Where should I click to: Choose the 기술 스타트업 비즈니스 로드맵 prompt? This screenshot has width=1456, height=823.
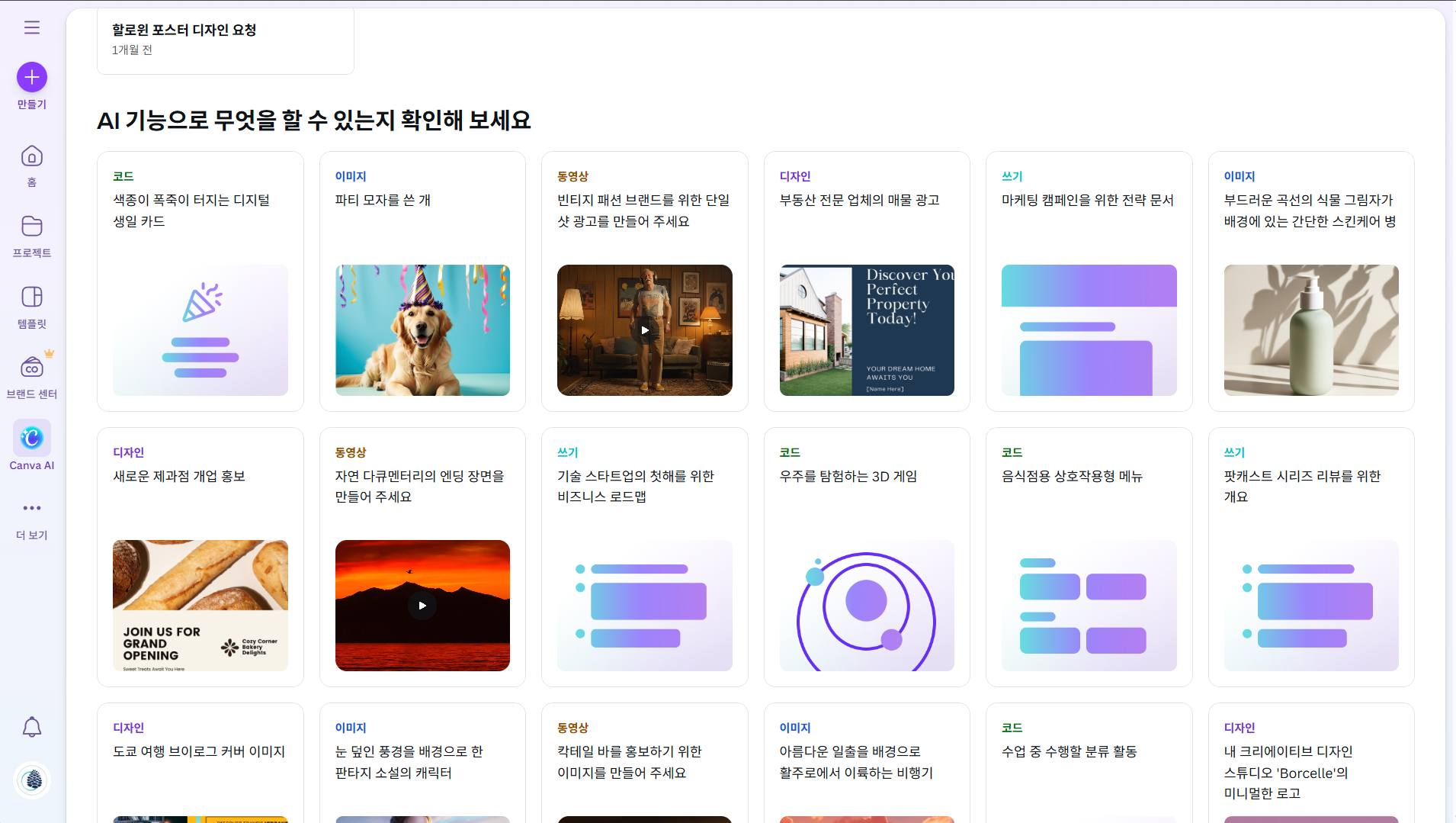point(645,557)
